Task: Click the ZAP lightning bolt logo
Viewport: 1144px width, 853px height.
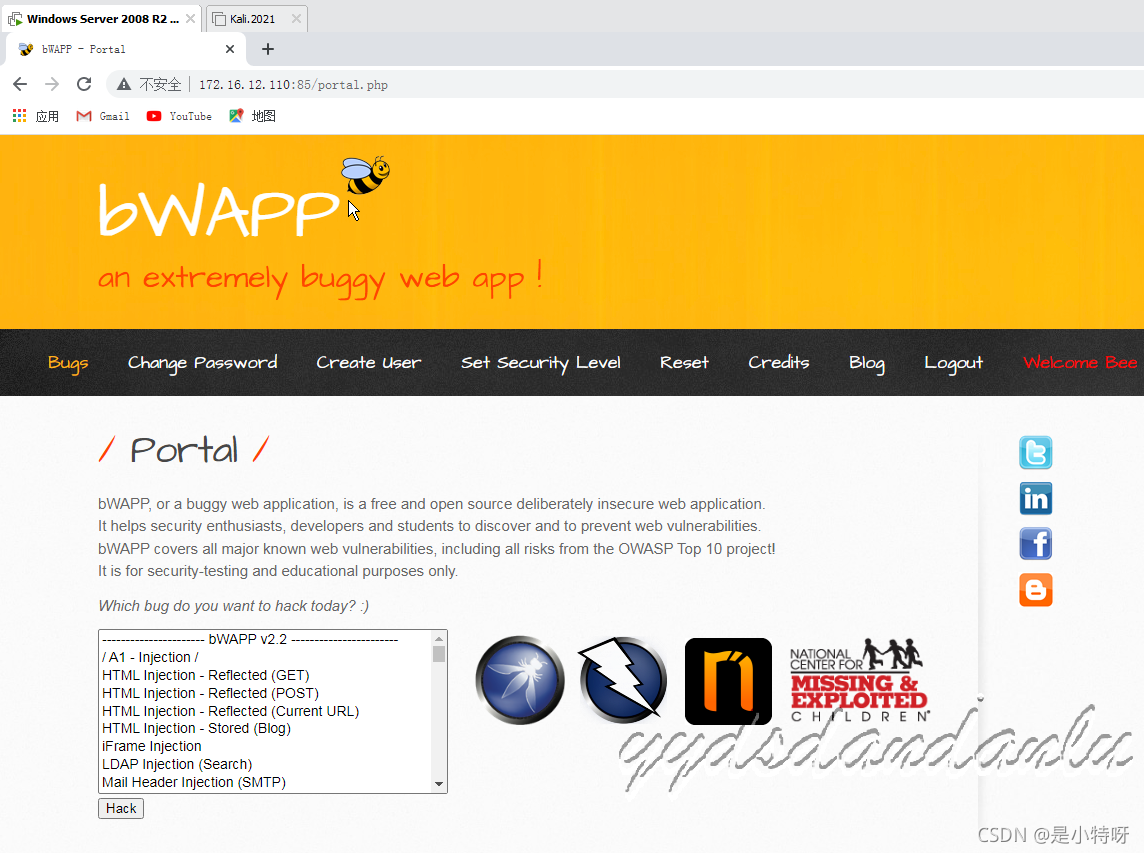Action: point(623,680)
